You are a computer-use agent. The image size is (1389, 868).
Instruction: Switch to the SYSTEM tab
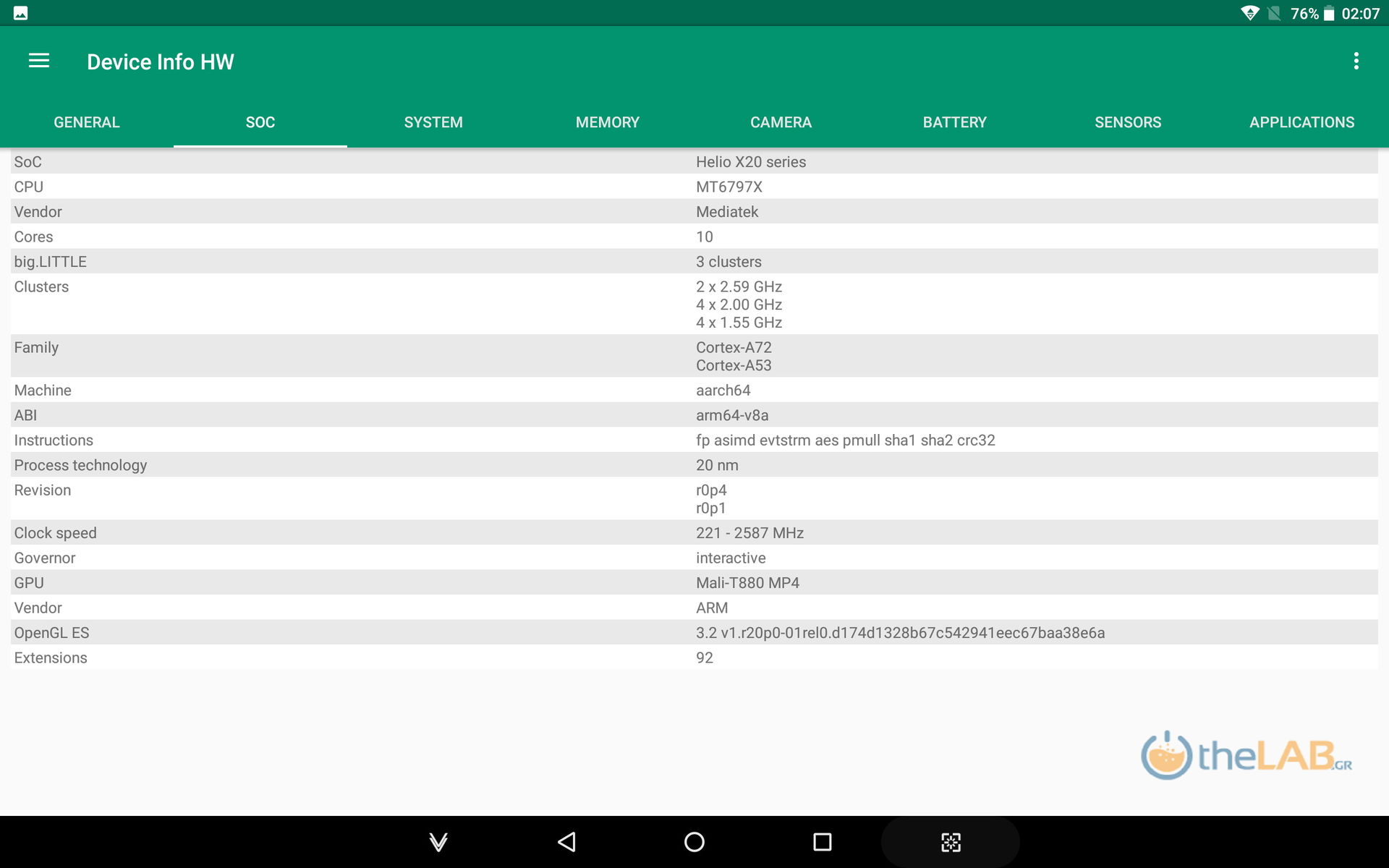tap(433, 122)
